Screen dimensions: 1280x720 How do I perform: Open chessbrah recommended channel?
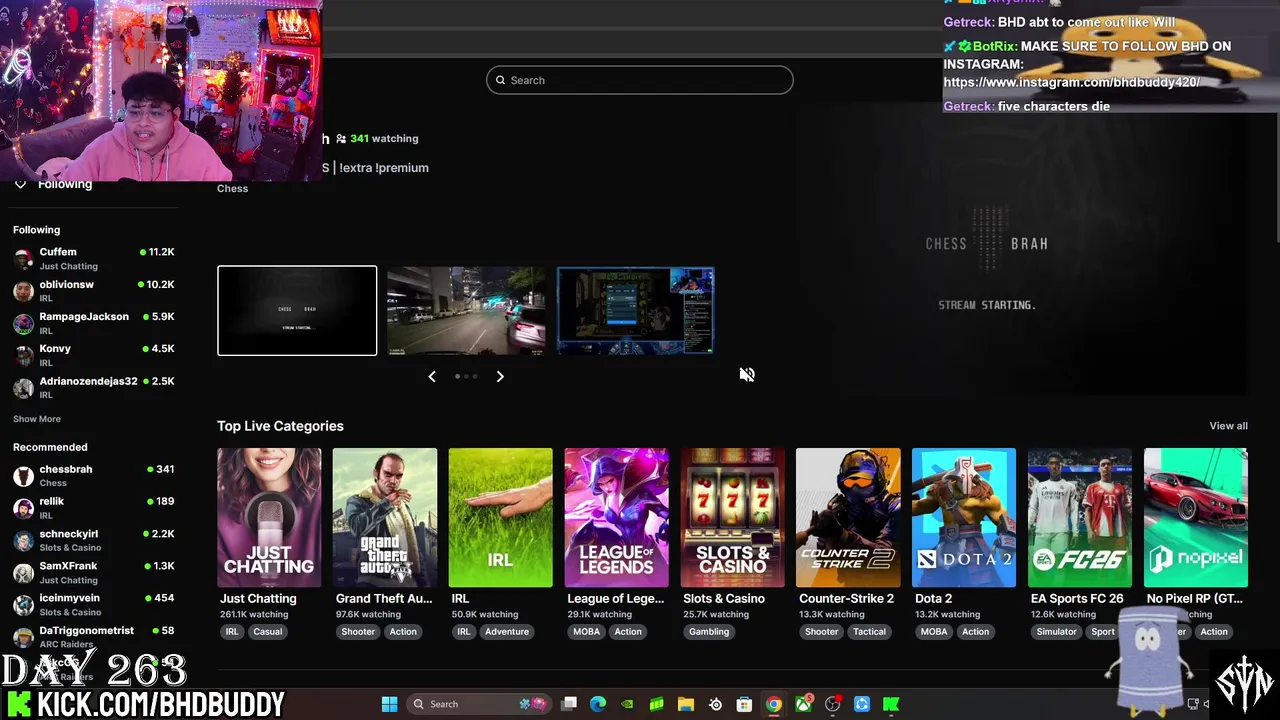click(94, 475)
